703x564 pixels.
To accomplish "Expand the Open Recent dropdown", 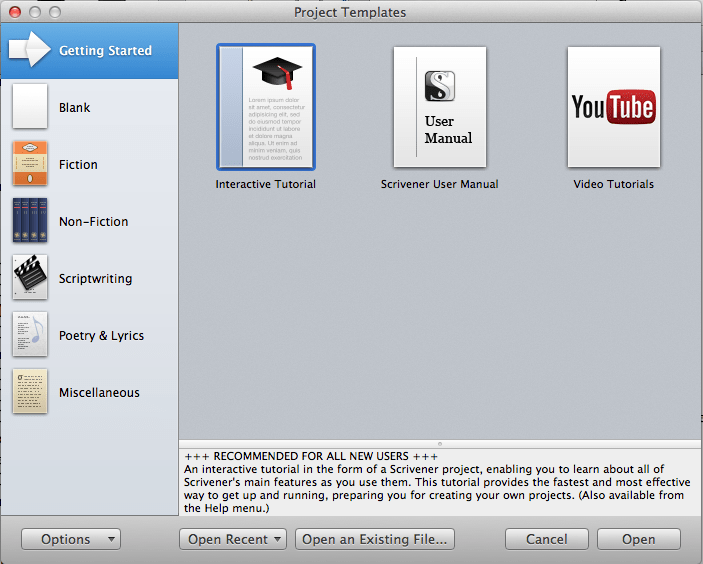I will 233,539.
